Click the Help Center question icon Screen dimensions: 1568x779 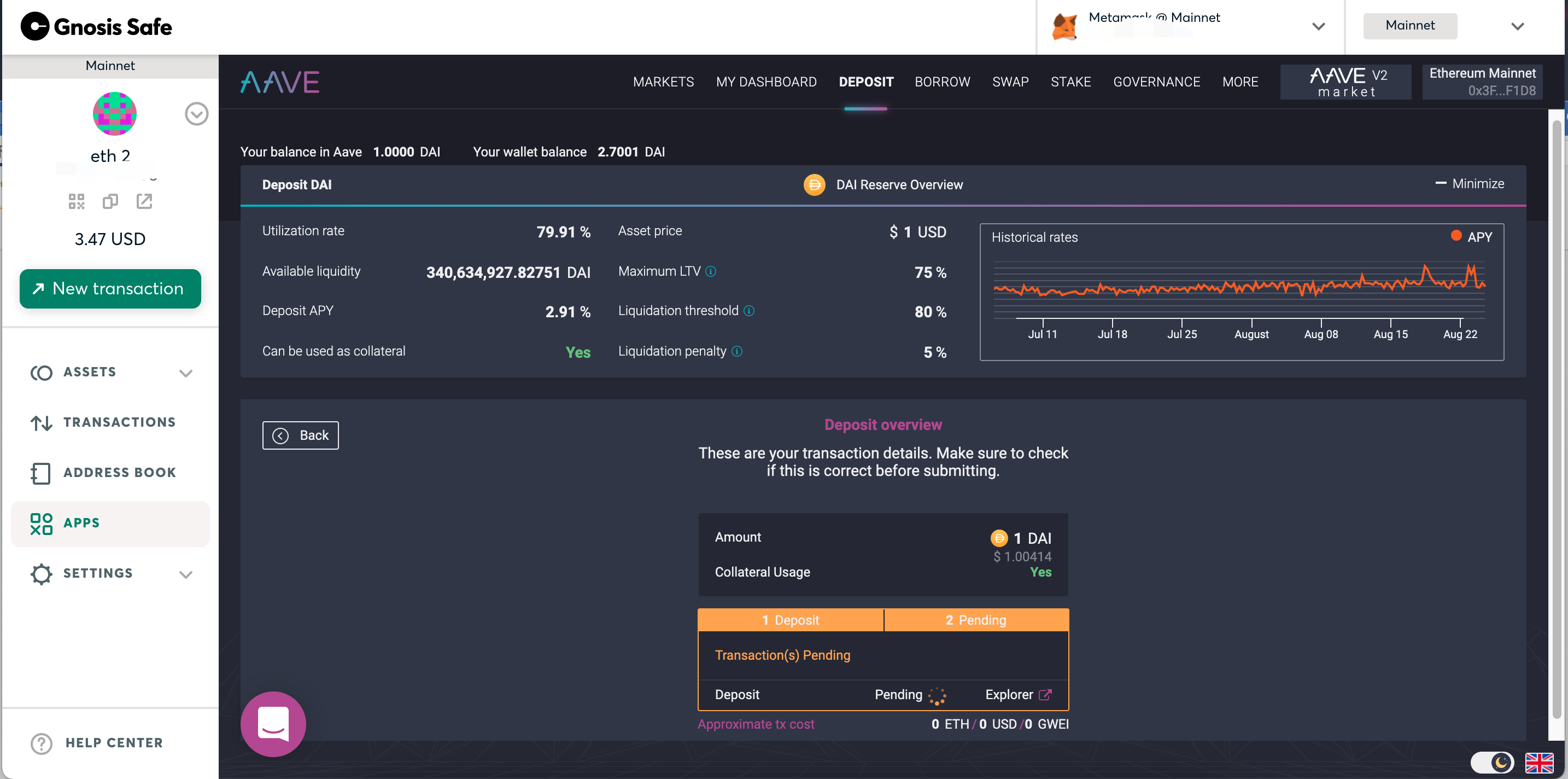42,743
